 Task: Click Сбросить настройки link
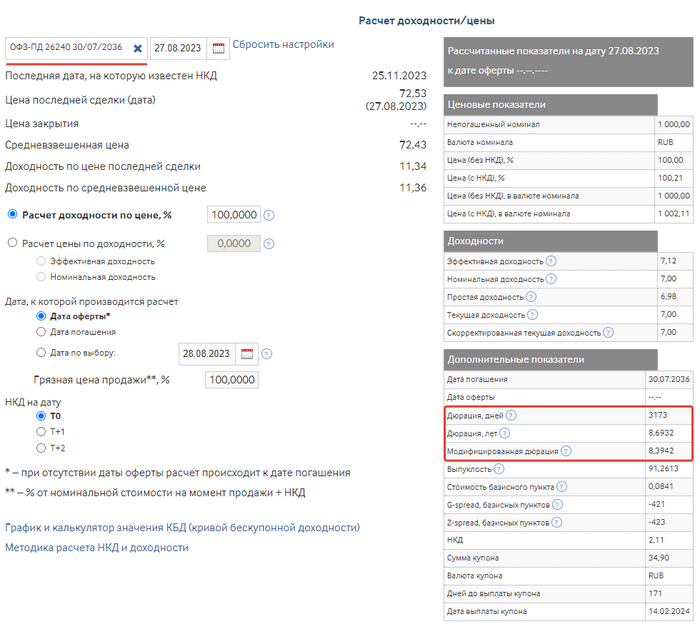pyautogui.click(x=283, y=45)
